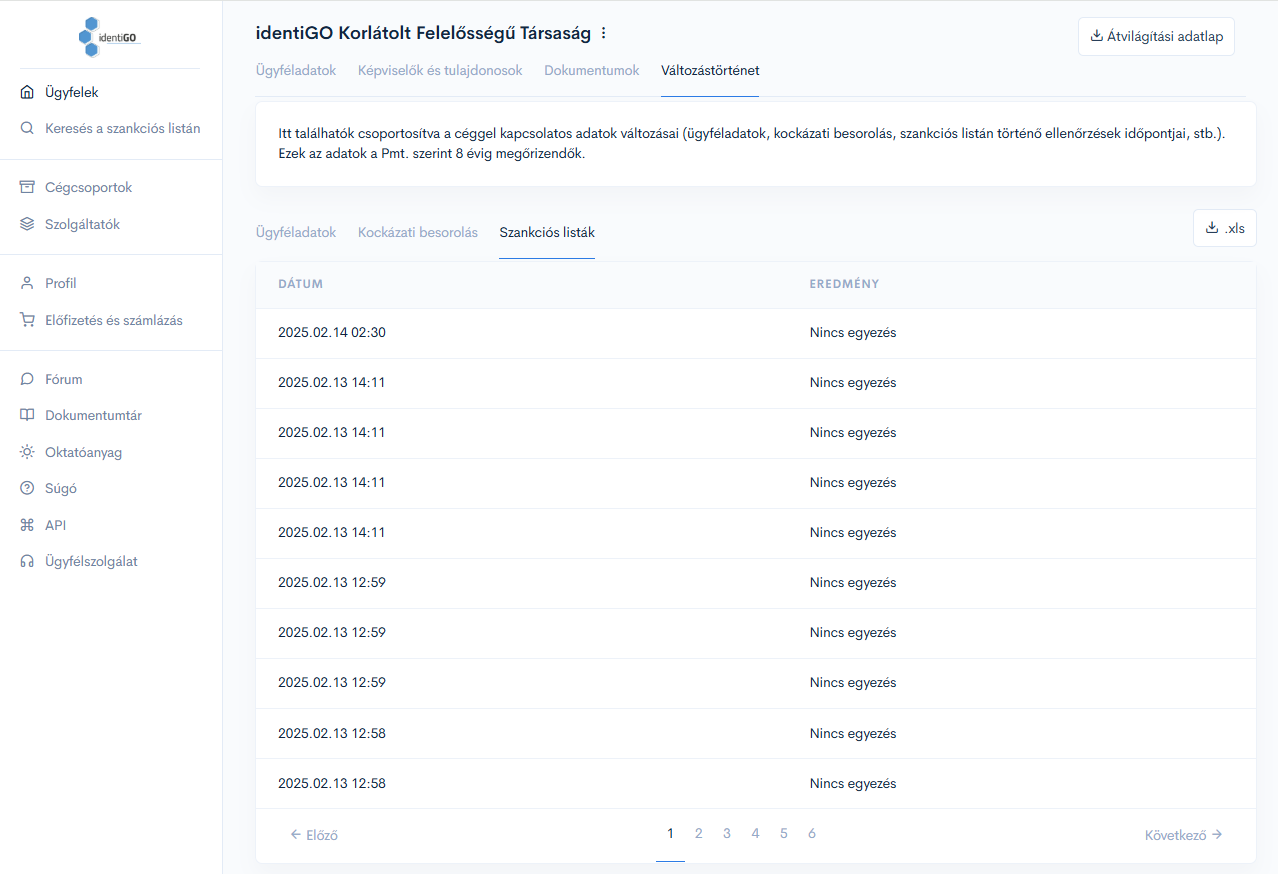1278x874 pixels.
Task: Click the speech bubble icon beside Fórum
Action: pos(27,379)
